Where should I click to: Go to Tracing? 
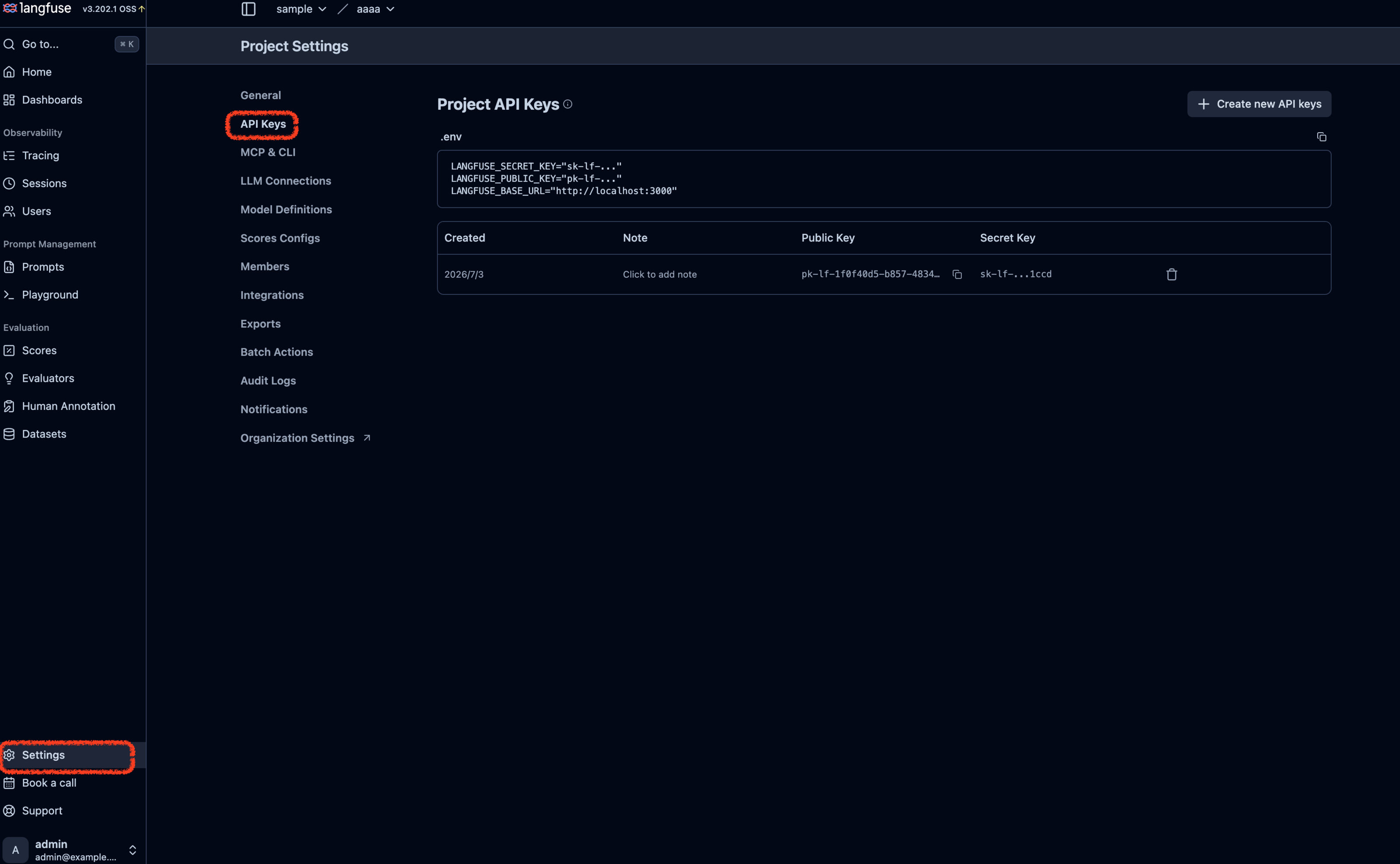[x=41, y=155]
